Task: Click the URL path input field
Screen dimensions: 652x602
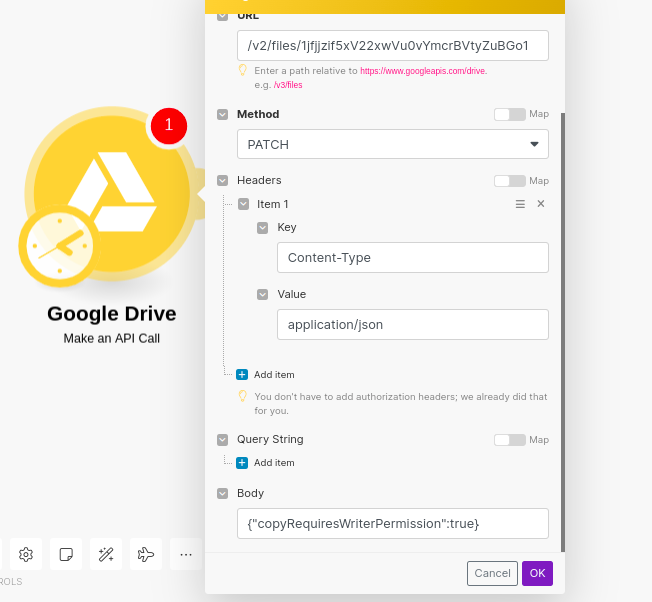Action: click(393, 45)
